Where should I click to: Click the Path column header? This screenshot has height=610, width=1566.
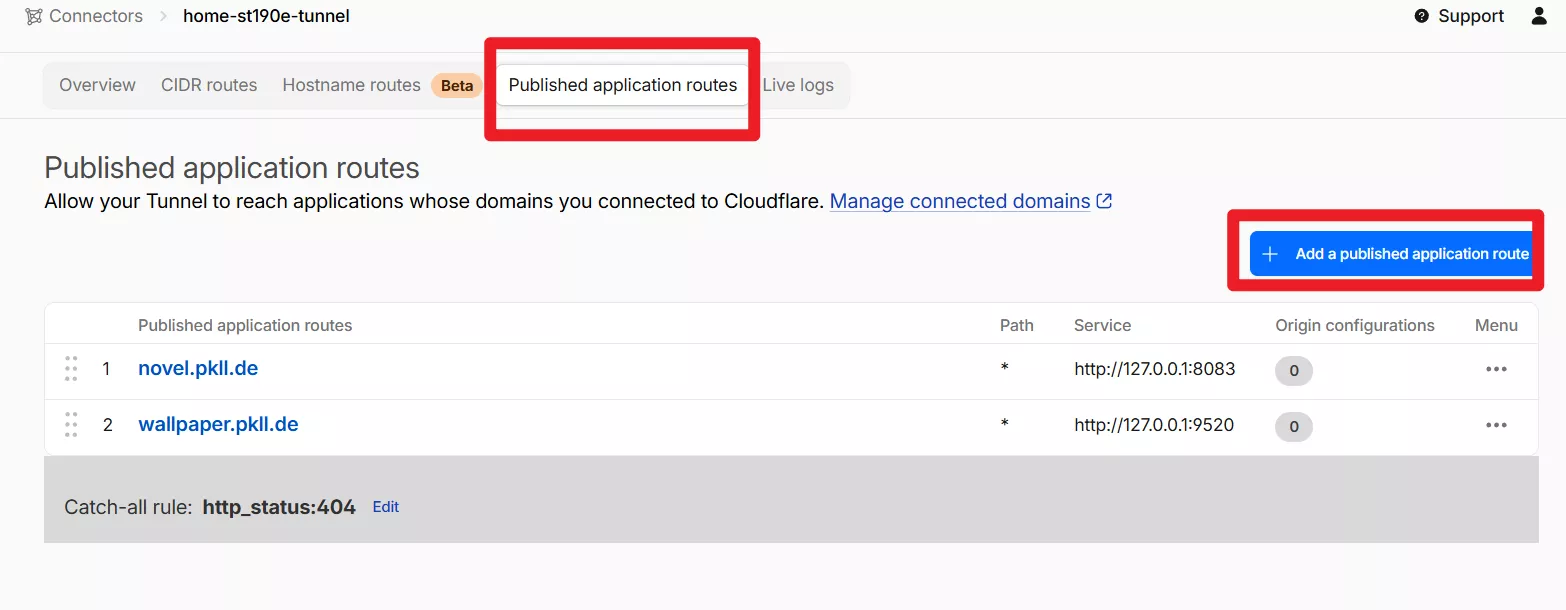coord(1017,325)
